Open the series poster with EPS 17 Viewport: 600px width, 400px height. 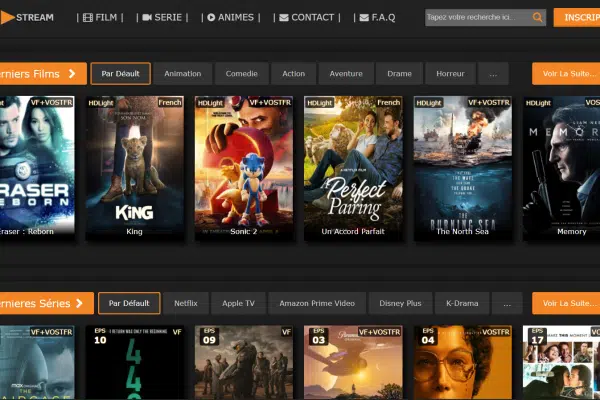coord(561,362)
